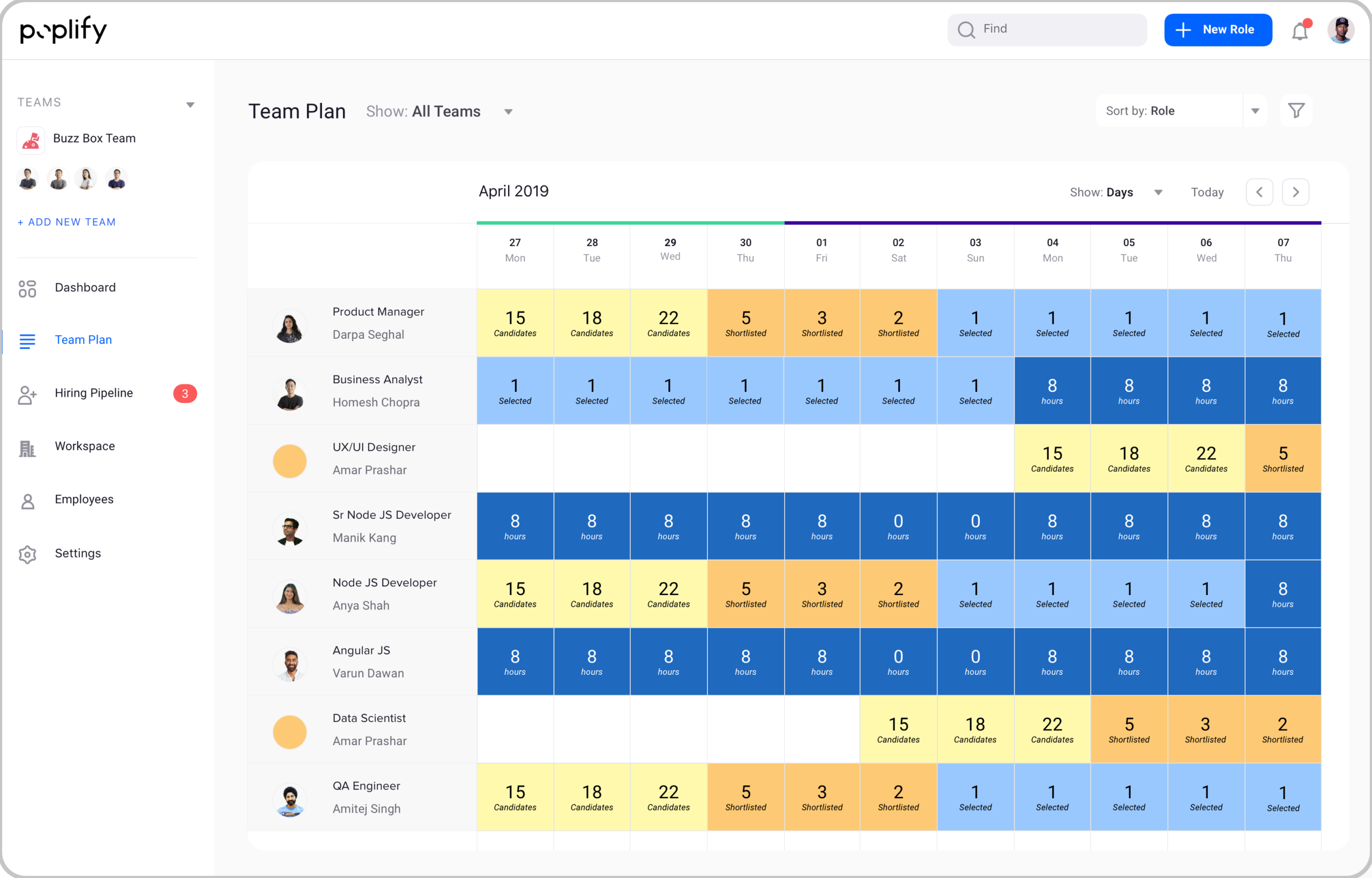
Task: Jump to Today in the calendar
Action: point(1207,193)
